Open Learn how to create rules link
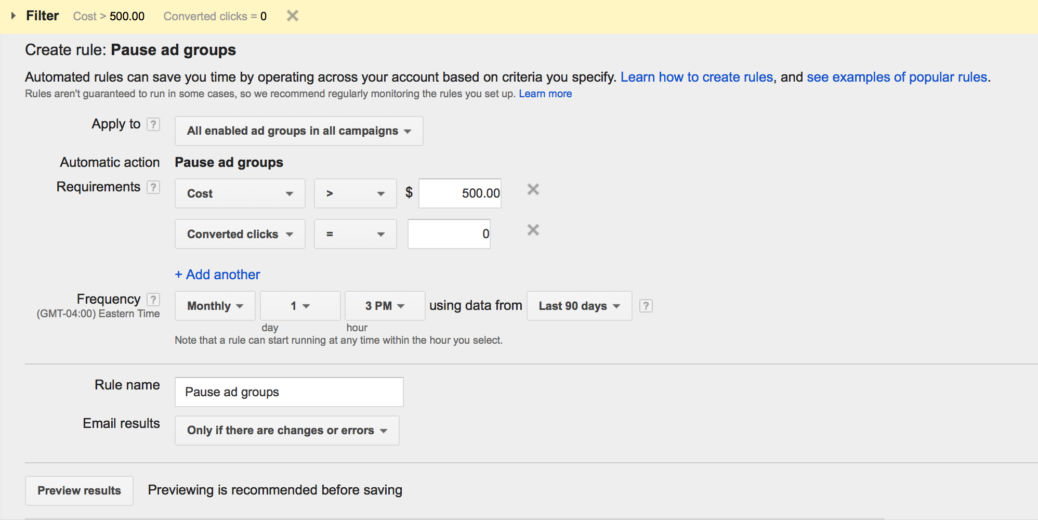The height and width of the screenshot is (520, 1038). coord(696,77)
